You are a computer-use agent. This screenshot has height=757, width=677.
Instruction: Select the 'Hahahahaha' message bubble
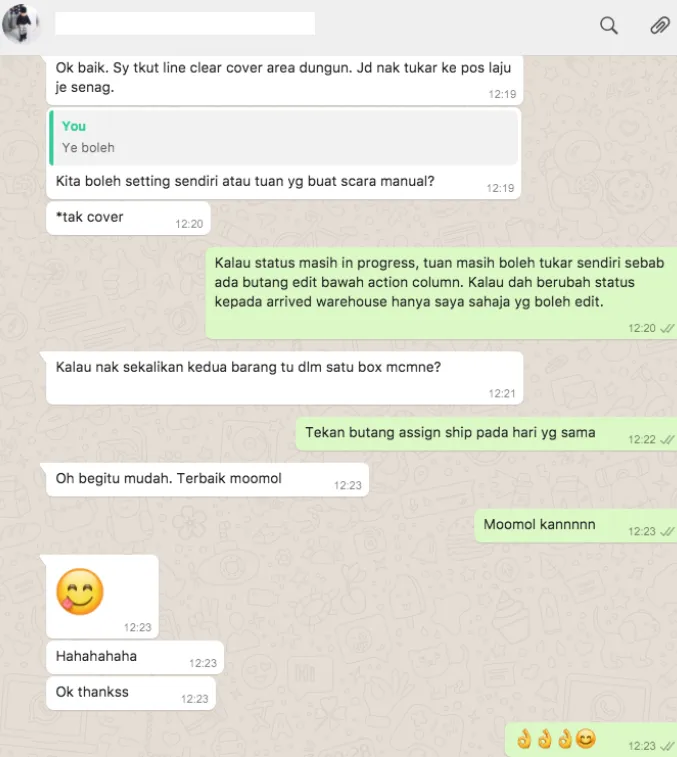coord(135,657)
